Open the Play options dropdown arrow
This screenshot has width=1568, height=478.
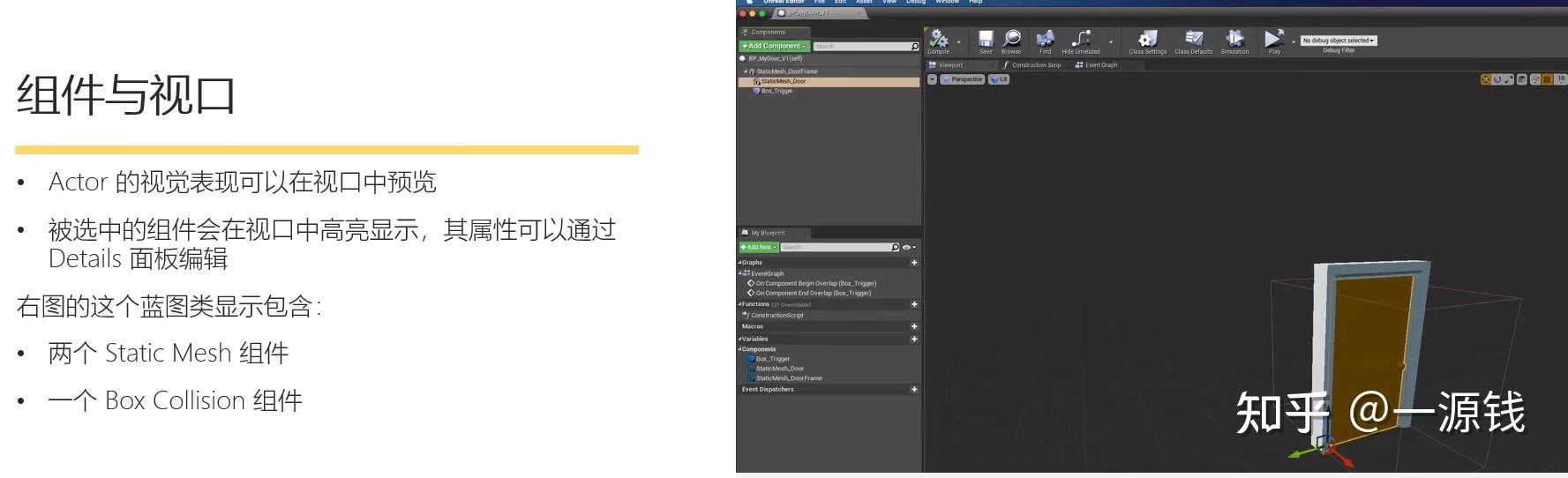(x=1294, y=41)
